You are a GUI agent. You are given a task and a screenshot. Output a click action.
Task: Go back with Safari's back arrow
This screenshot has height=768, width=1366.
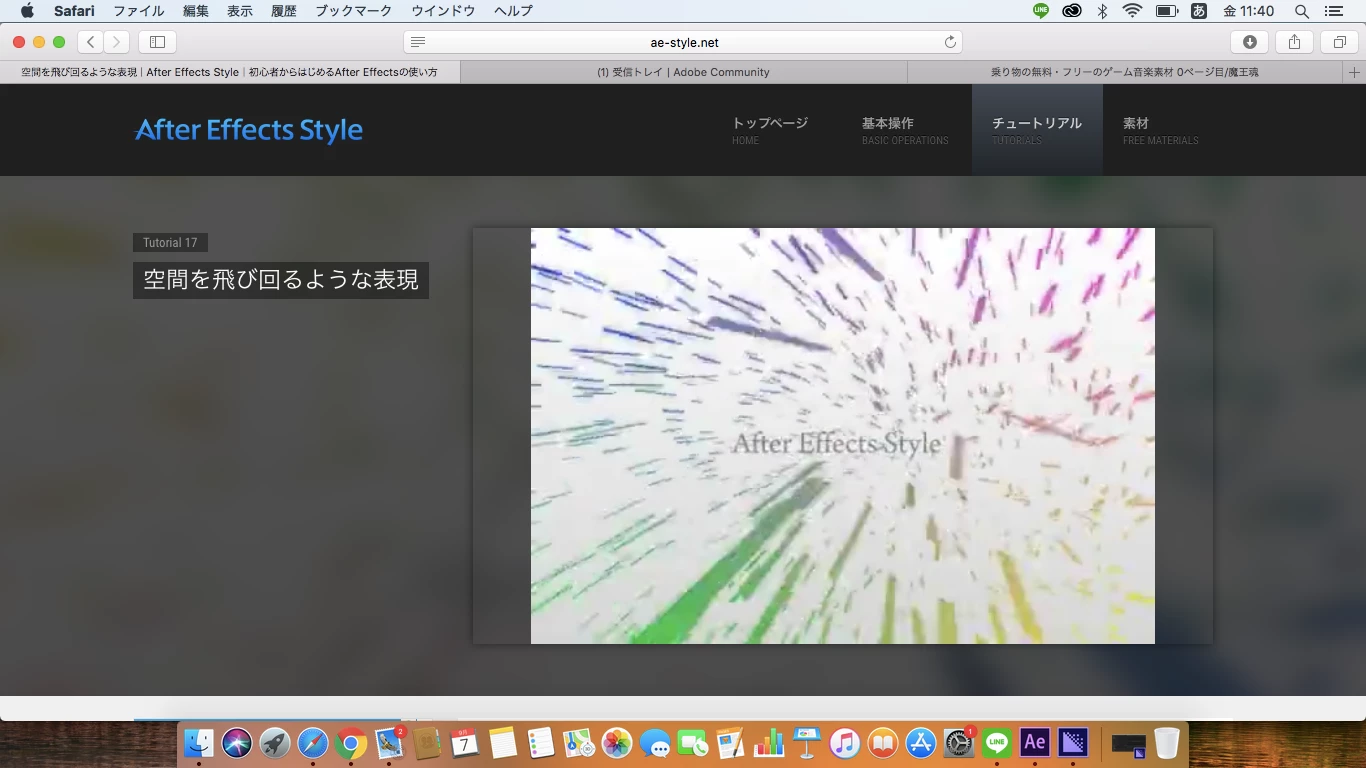click(x=91, y=42)
